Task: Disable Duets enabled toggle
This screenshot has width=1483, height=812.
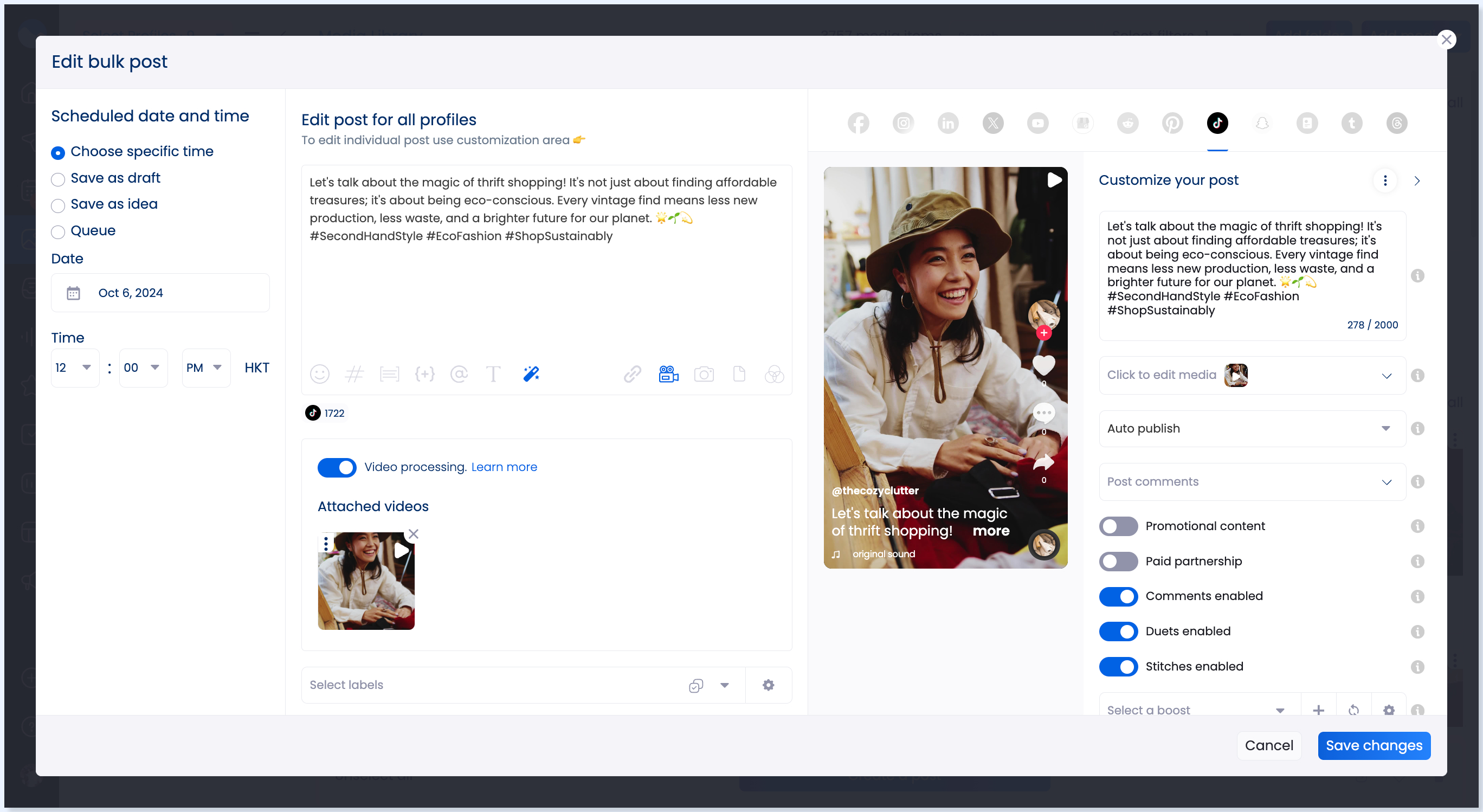Action: [1118, 631]
